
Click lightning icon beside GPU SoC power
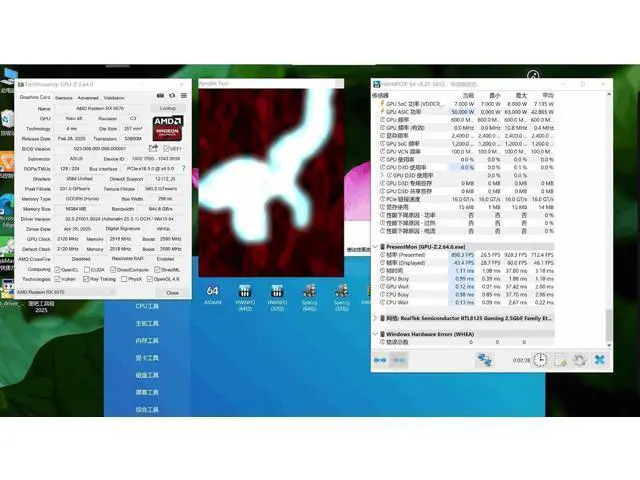[382, 104]
